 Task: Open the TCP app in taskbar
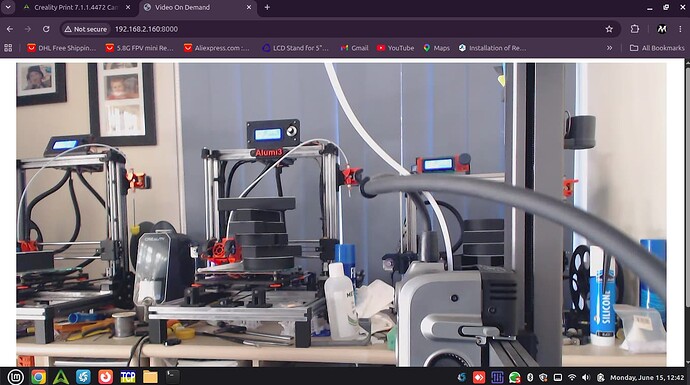[x=128, y=377]
